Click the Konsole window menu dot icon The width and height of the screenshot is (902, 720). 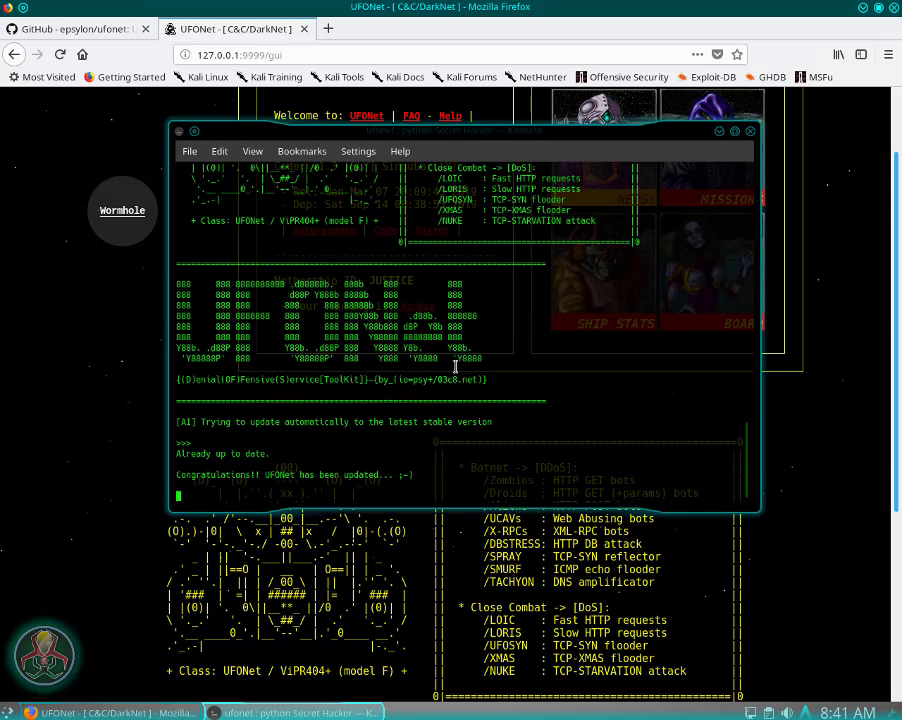click(x=179, y=131)
